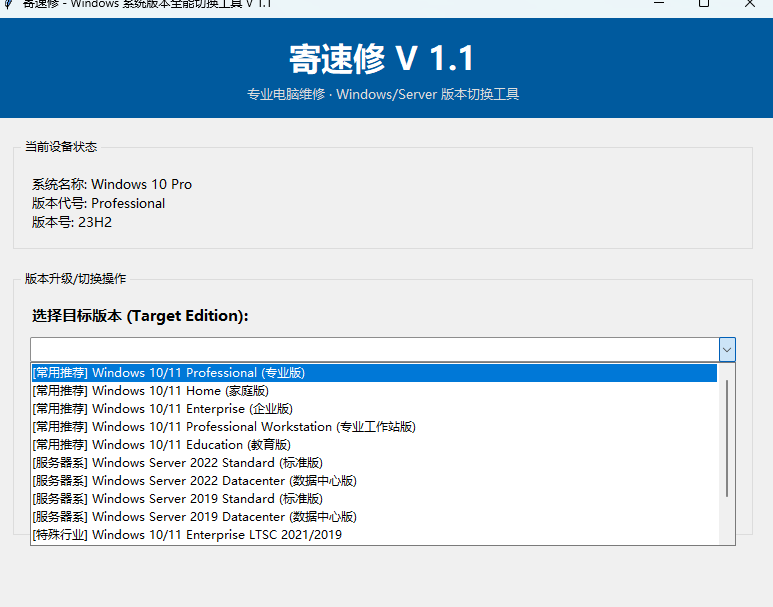Select Professional Workstation (专业工作站版) edition
773x607 pixels.
(223, 427)
